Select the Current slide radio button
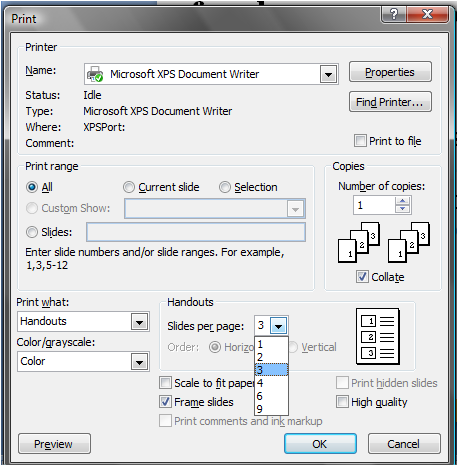This screenshot has height=466, width=458. click(129, 187)
